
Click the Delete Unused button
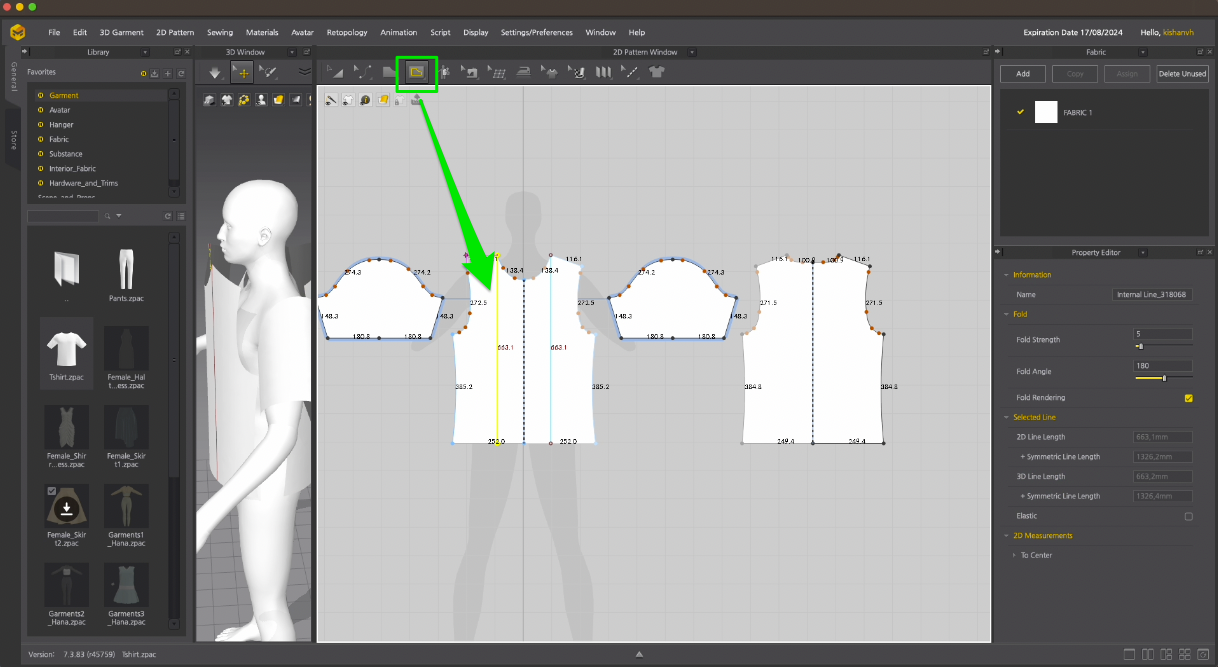pos(1182,74)
